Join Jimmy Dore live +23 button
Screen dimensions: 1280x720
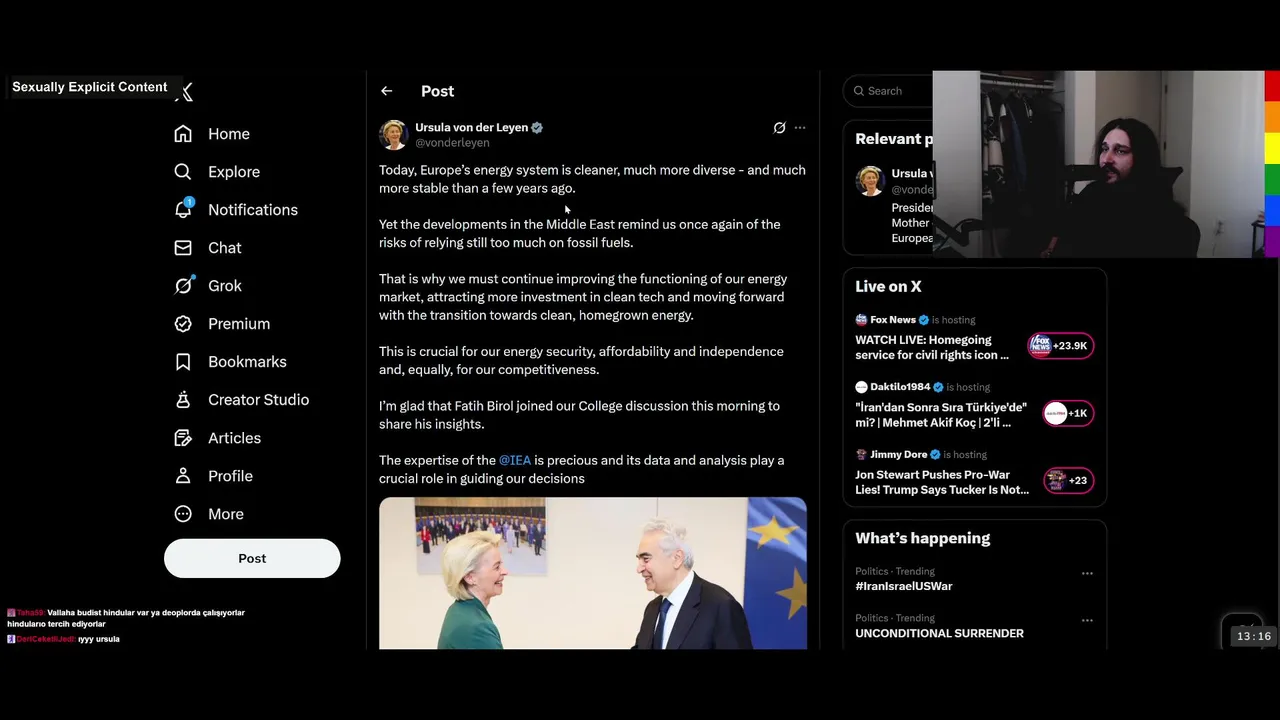point(1068,480)
